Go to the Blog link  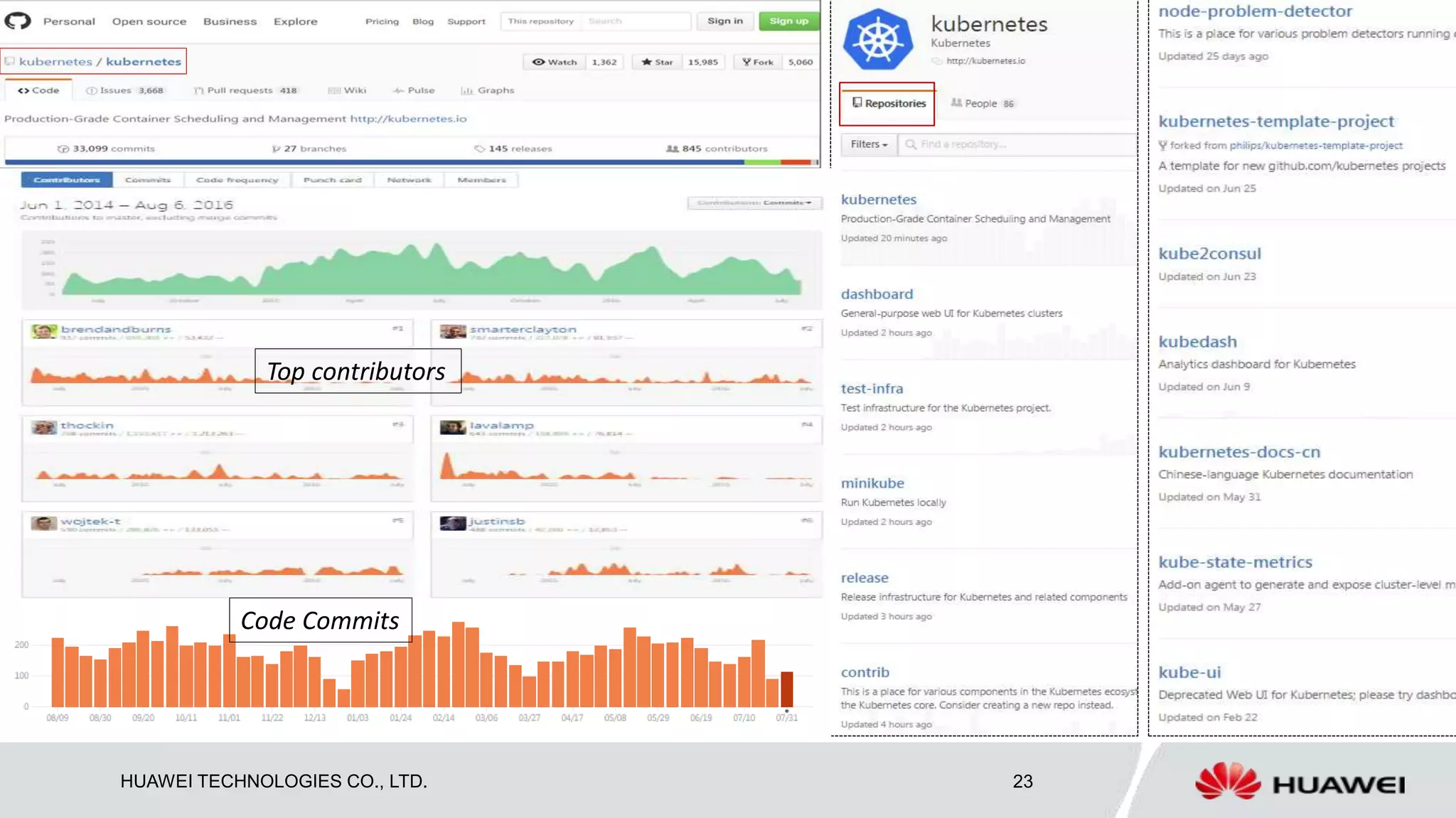pyautogui.click(x=423, y=21)
